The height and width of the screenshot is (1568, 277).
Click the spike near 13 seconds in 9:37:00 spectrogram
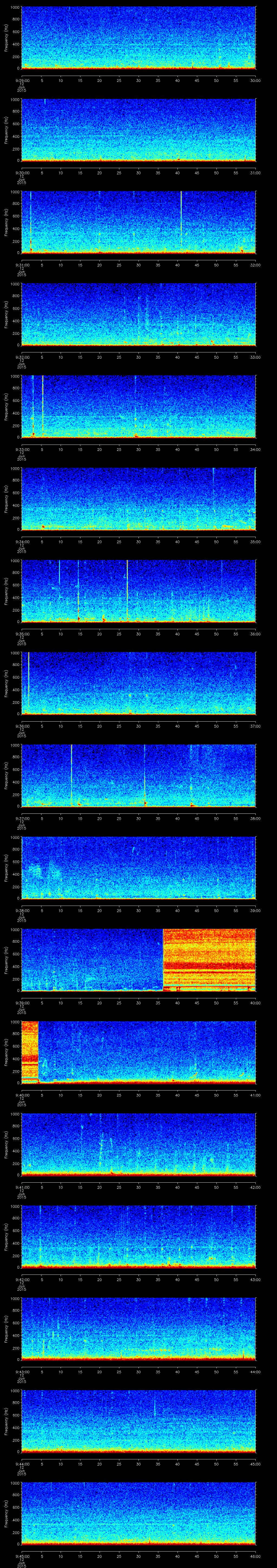pos(71,775)
